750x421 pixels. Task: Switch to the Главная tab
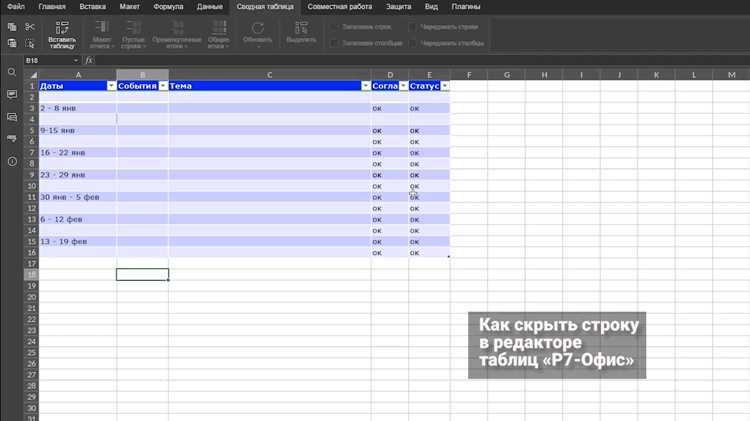[52, 7]
